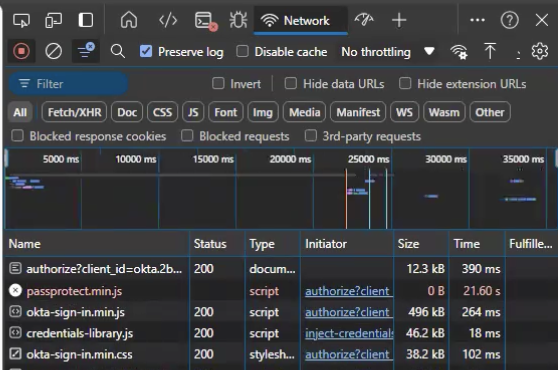The height and width of the screenshot is (370, 558).
Task: Filter by Font requests
Action: tap(226, 112)
